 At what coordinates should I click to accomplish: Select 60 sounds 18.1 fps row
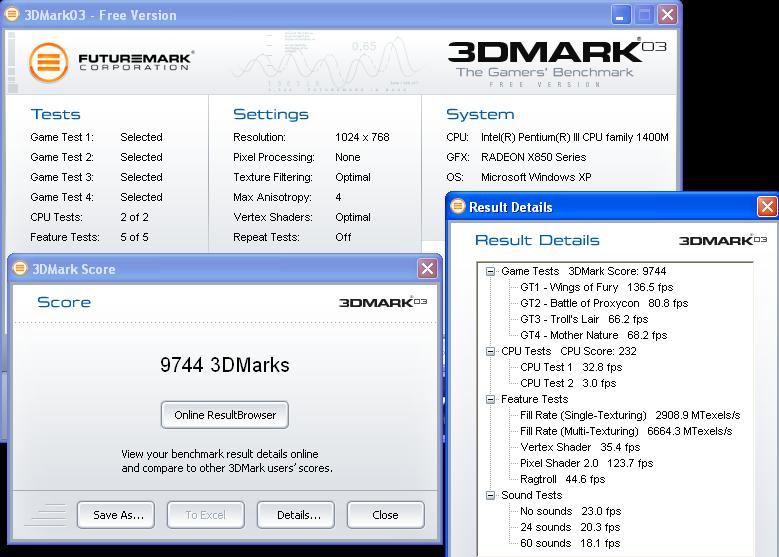[x=570, y=543]
